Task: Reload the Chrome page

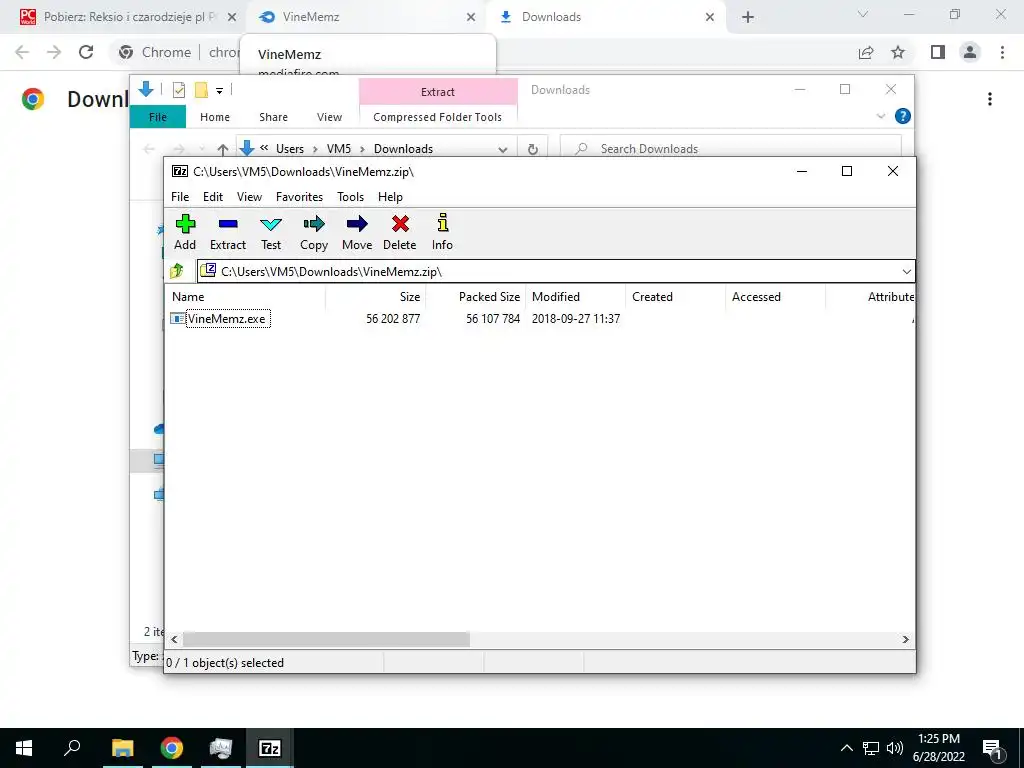Action: click(86, 52)
